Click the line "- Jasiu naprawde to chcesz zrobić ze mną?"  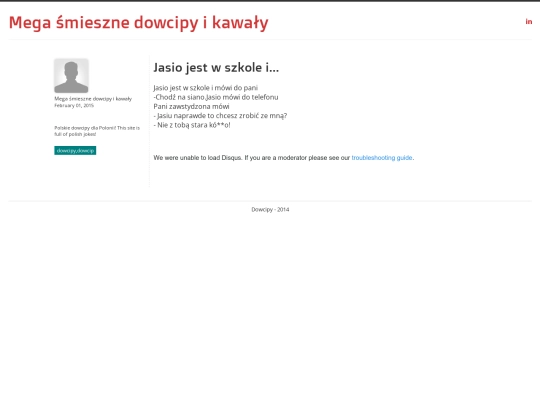pos(220,116)
